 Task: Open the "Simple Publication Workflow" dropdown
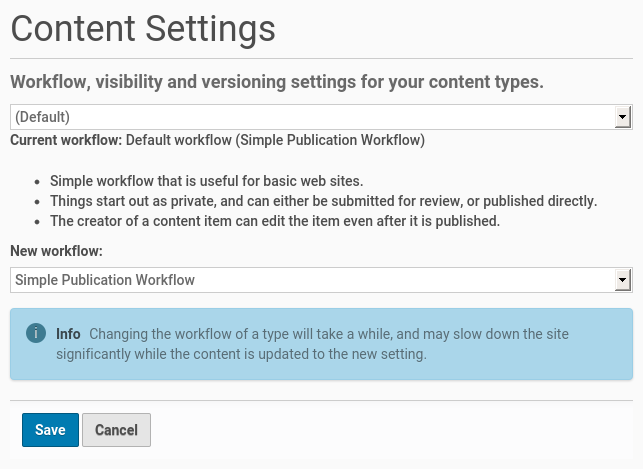[x=312, y=280]
